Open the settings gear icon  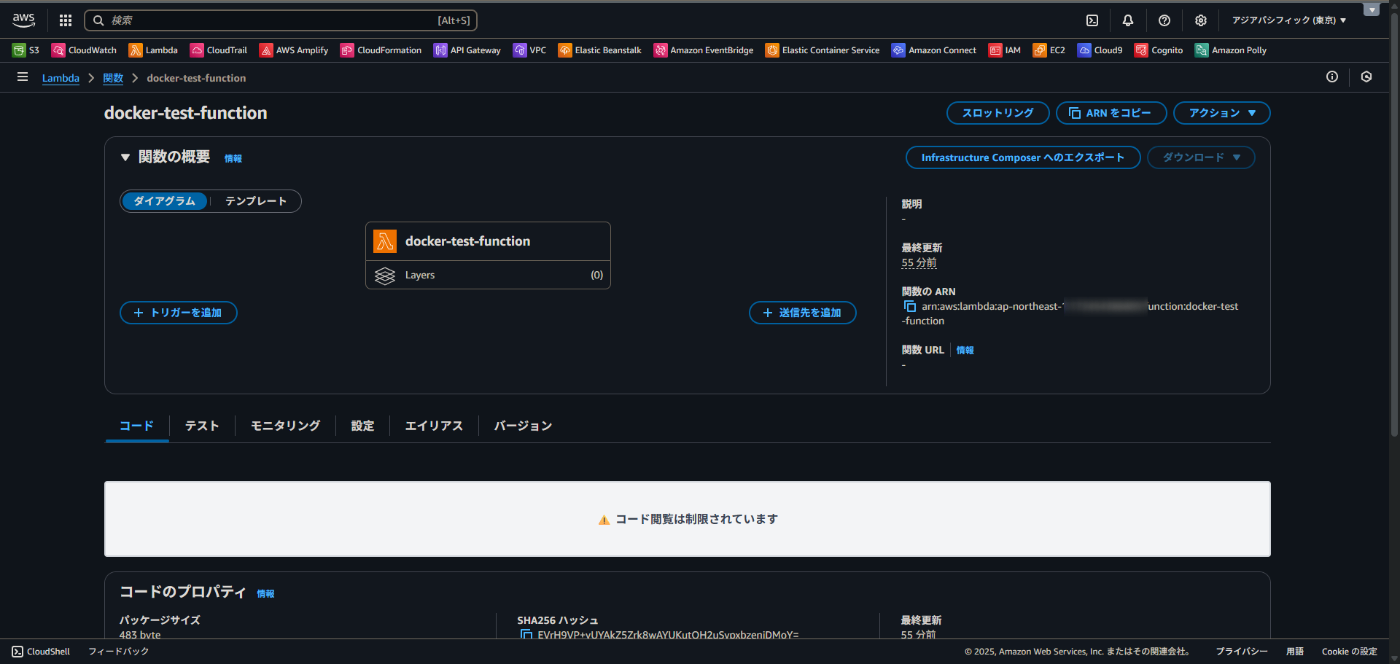click(1201, 20)
